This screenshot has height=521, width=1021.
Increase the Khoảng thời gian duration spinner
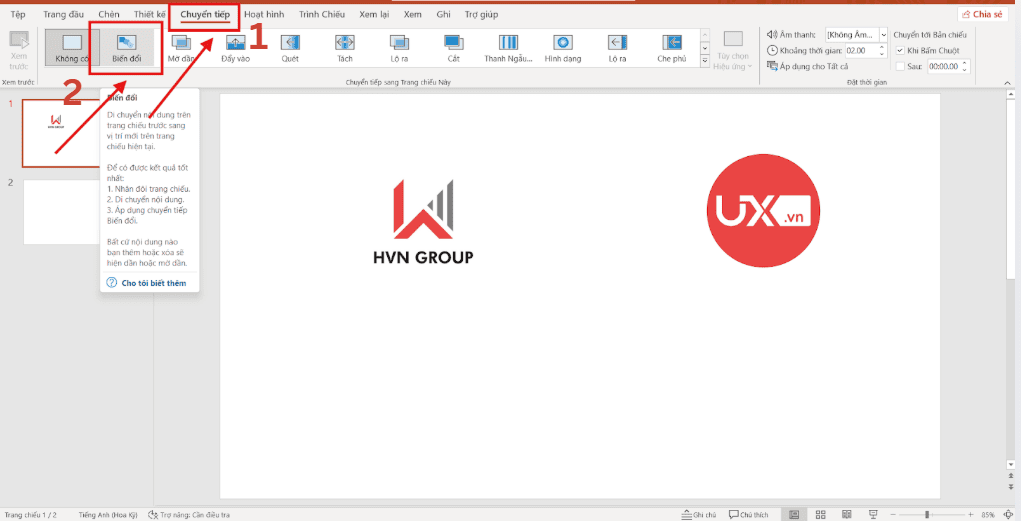pyautogui.click(x=883, y=47)
